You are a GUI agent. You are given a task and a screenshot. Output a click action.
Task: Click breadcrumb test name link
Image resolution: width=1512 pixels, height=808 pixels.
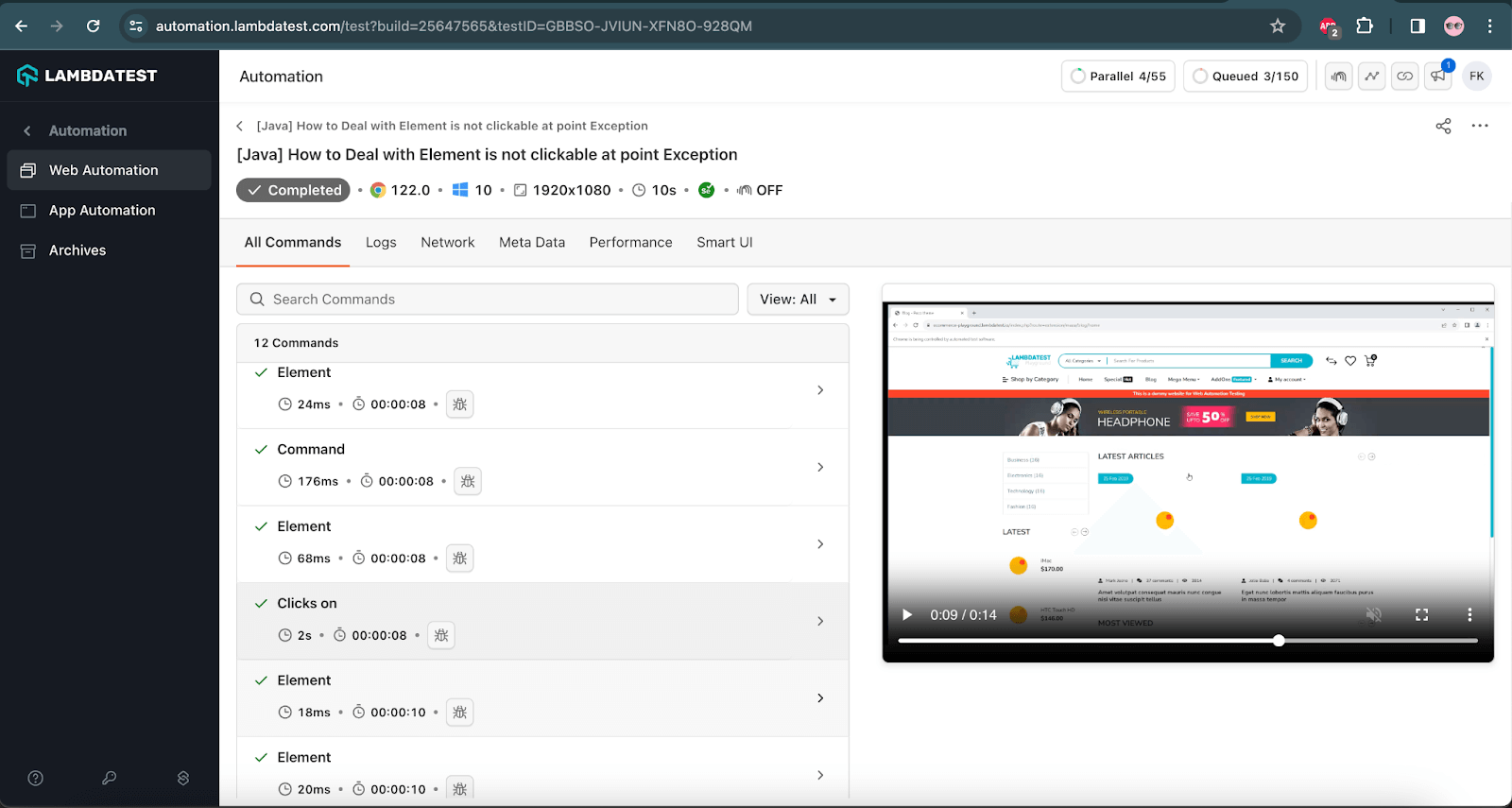(x=452, y=126)
